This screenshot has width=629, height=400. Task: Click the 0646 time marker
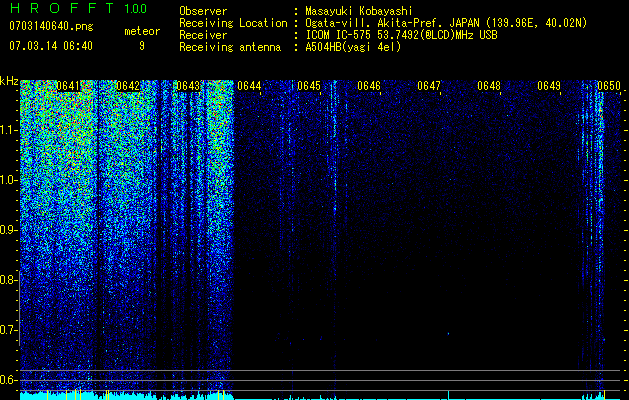(x=369, y=86)
